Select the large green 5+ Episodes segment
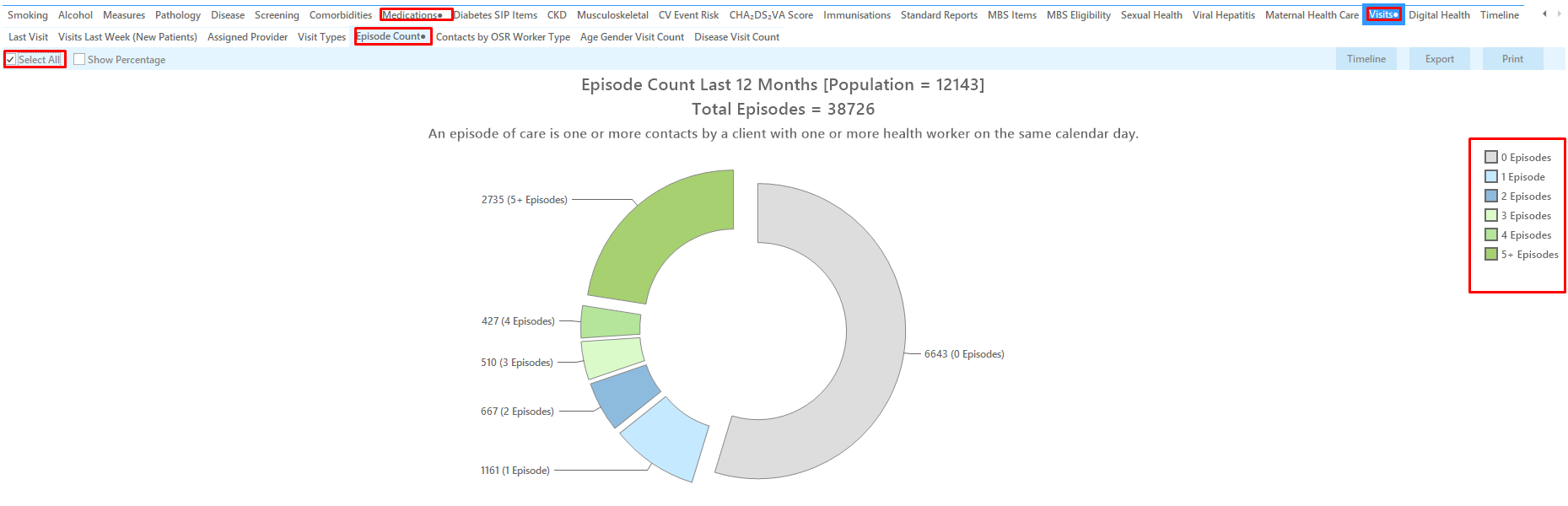1568x506 pixels. 666,232
